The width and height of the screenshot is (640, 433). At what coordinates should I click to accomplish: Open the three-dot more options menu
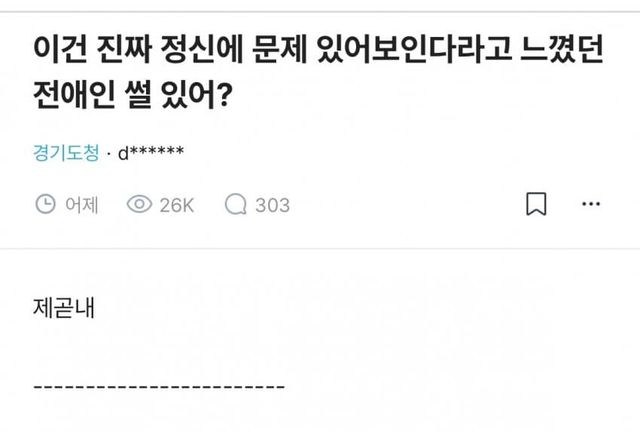coord(592,205)
